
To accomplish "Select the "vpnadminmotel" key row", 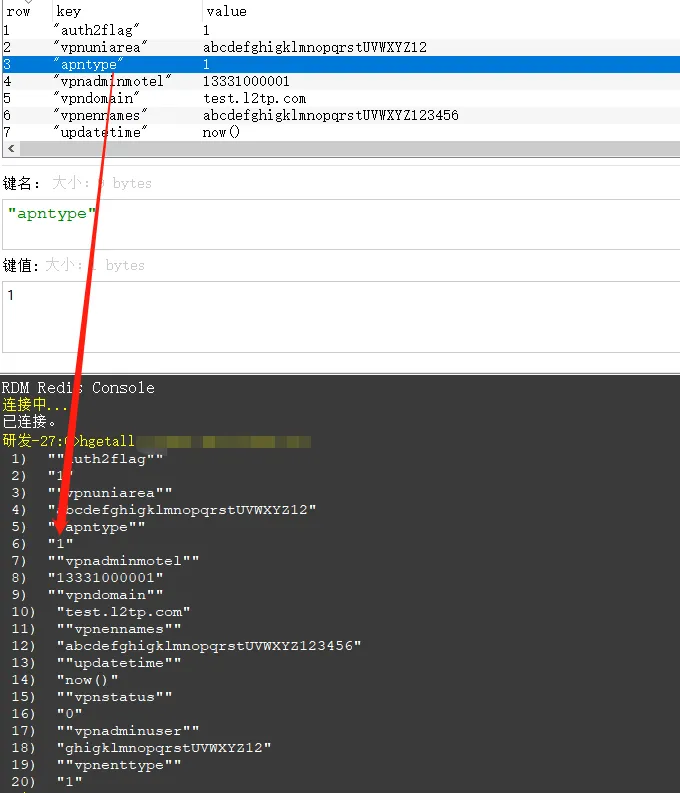I will pyautogui.click(x=112, y=81).
